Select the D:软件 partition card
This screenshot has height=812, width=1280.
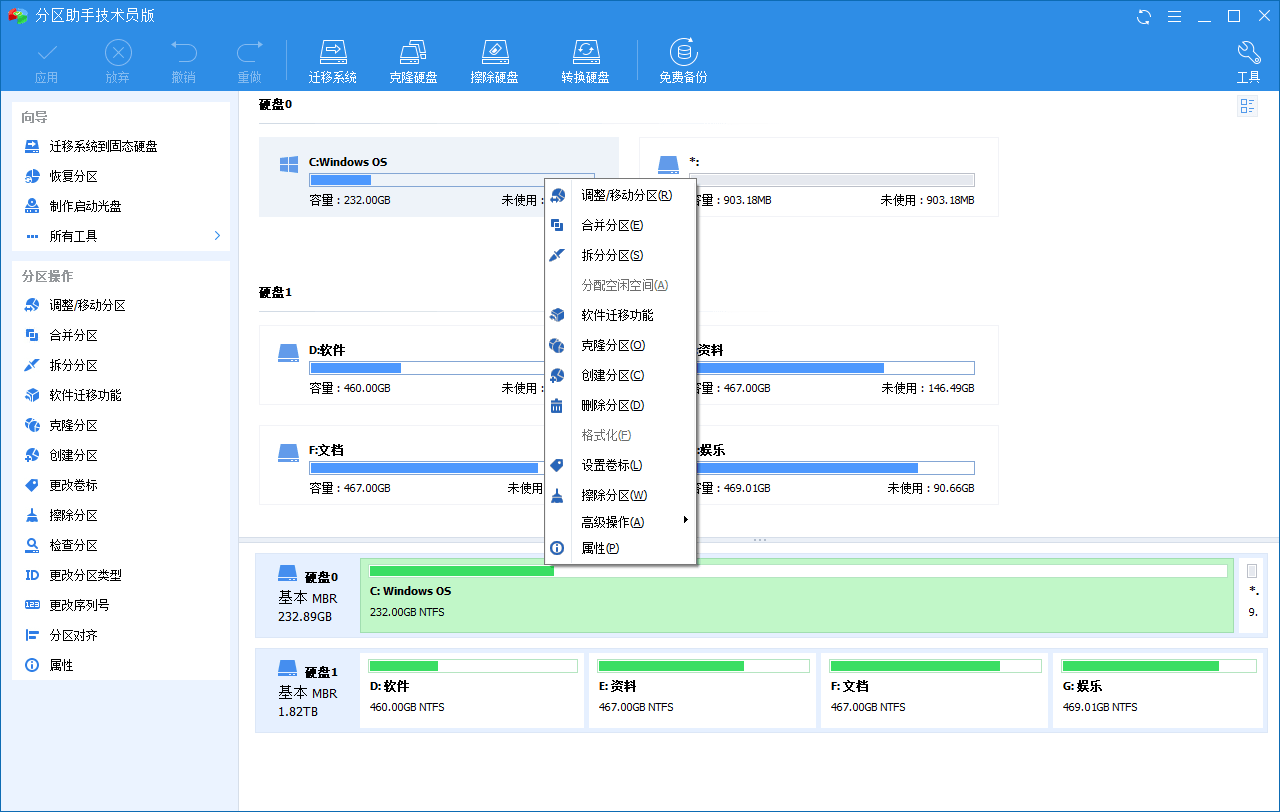click(439, 365)
